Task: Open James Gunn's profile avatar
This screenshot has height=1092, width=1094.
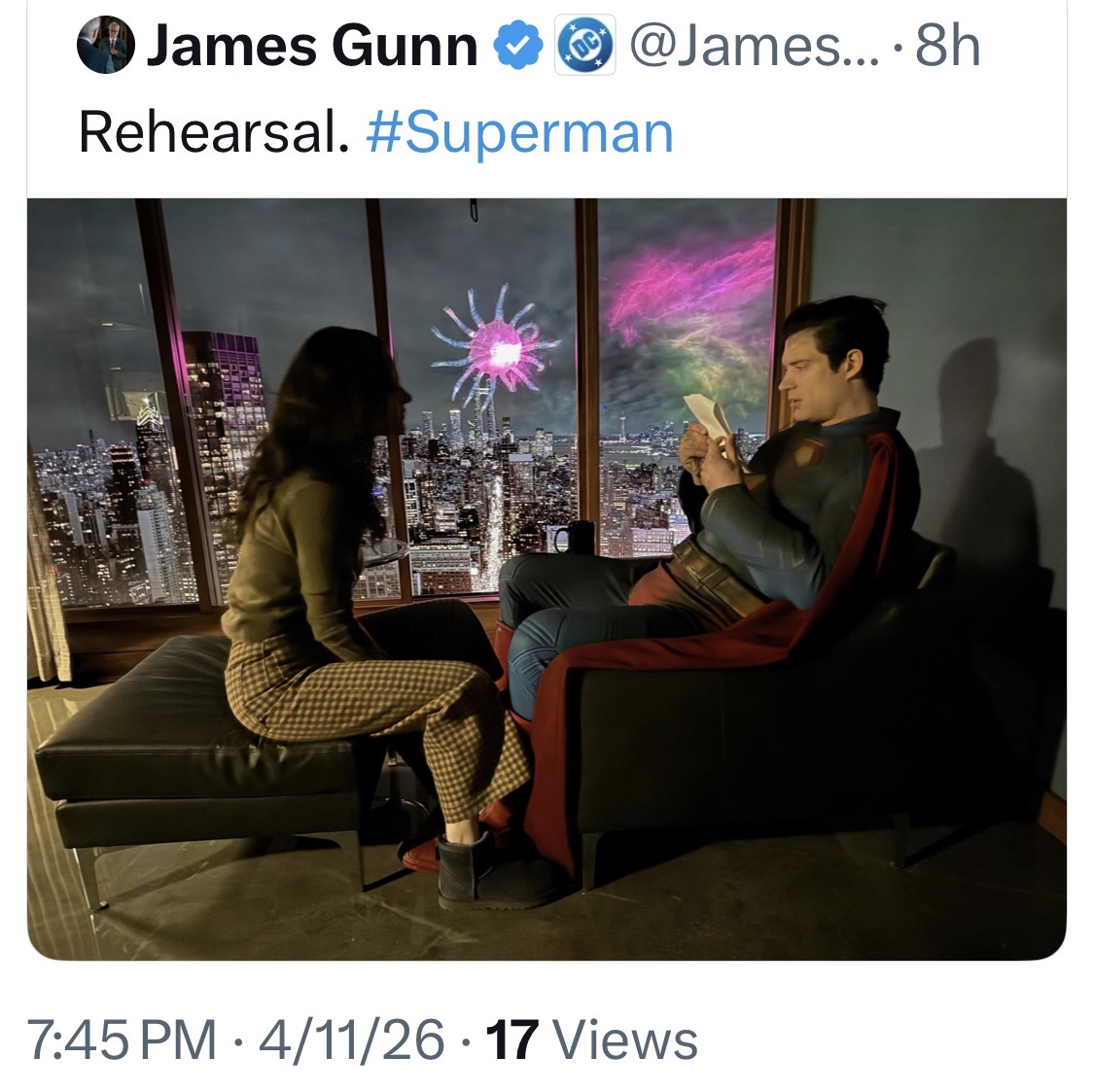Action: point(106,48)
